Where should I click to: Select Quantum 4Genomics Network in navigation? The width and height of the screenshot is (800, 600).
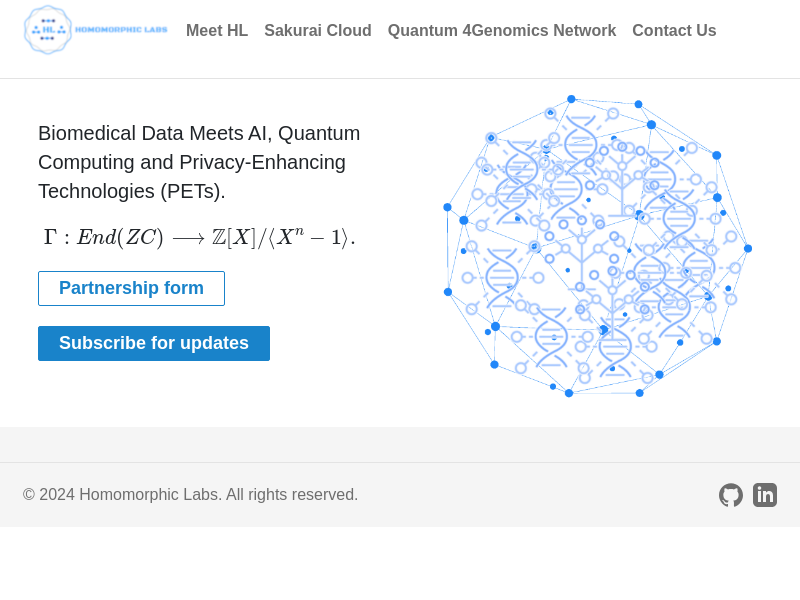point(502,31)
